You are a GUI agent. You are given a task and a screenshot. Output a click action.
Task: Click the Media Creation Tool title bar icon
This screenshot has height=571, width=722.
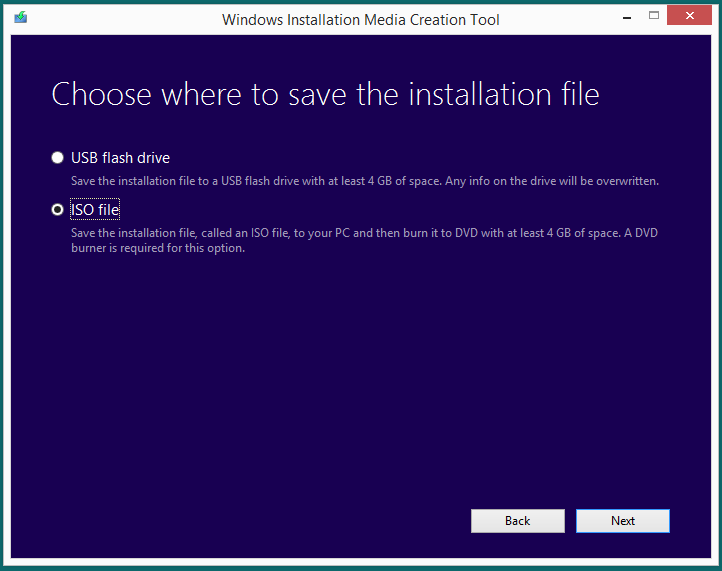(x=20, y=17)
